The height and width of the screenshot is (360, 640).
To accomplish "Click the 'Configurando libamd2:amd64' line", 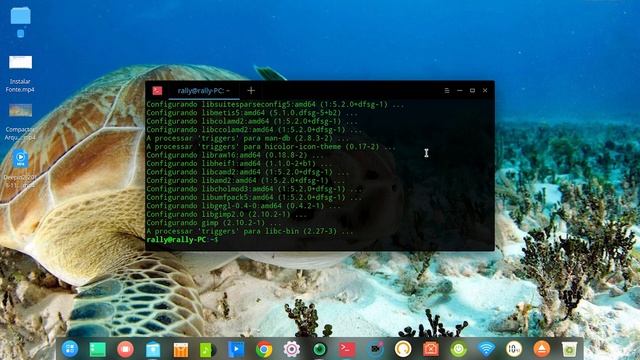I will pos(246,180).
